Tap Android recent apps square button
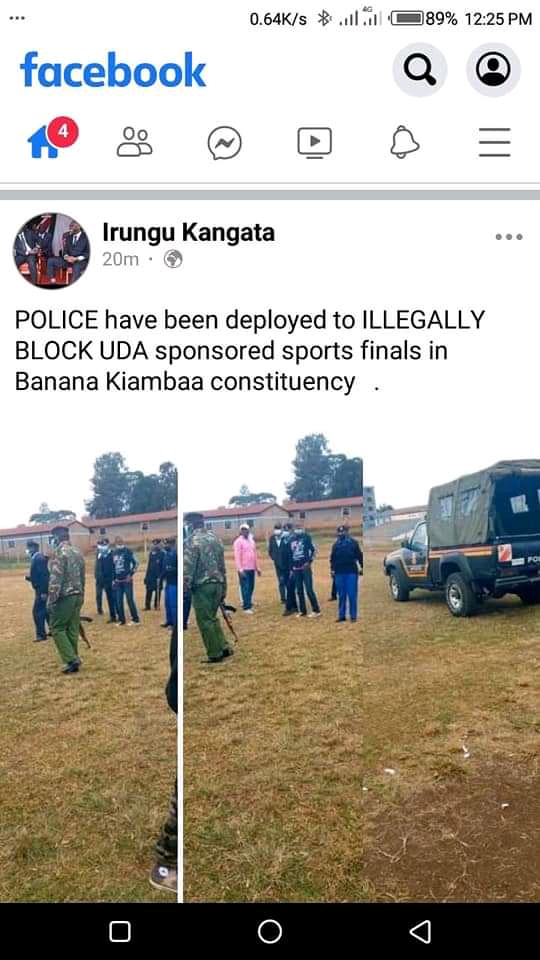 120,932
